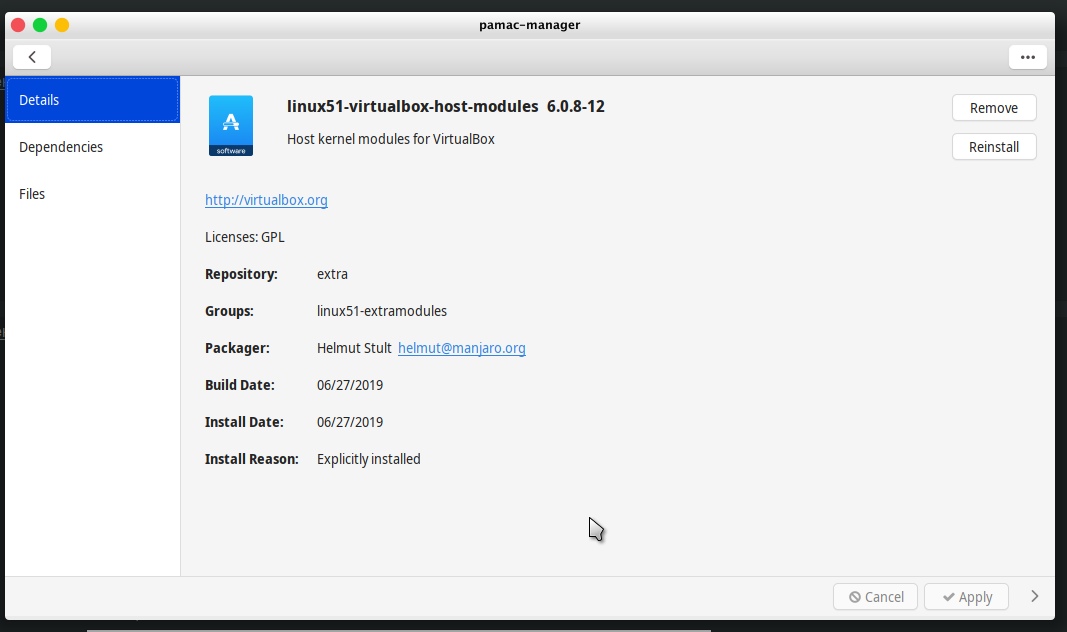Click the Install Date value 06/27/2019
Viewport: 1067px width, 632px height.
click(350, 422)
